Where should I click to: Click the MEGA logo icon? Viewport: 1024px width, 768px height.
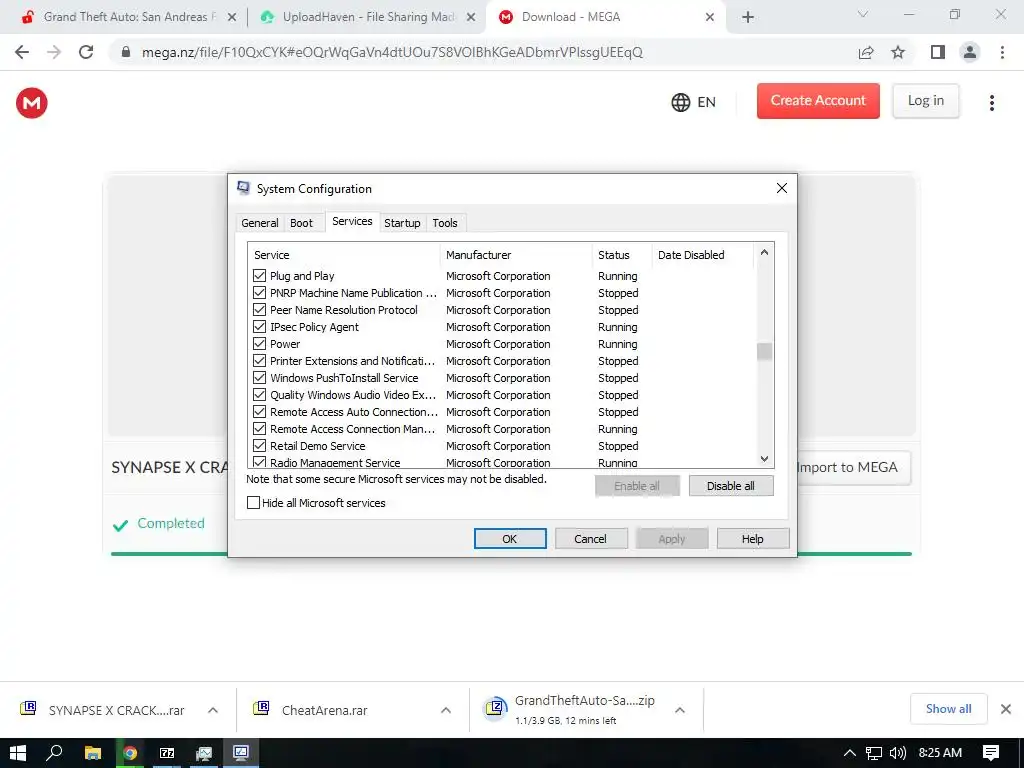31,103
